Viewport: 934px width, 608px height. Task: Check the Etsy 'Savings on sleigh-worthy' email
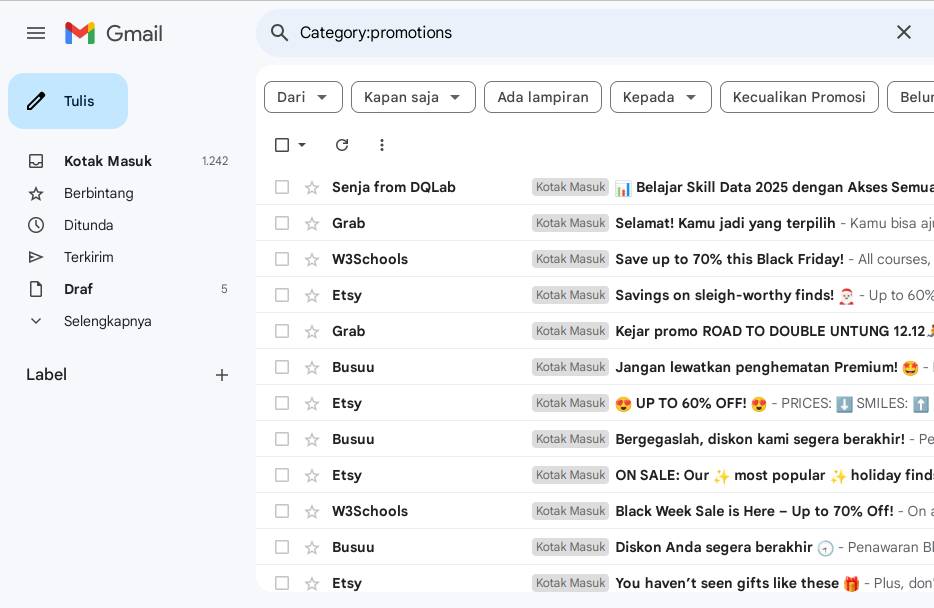tap(282, 295)
